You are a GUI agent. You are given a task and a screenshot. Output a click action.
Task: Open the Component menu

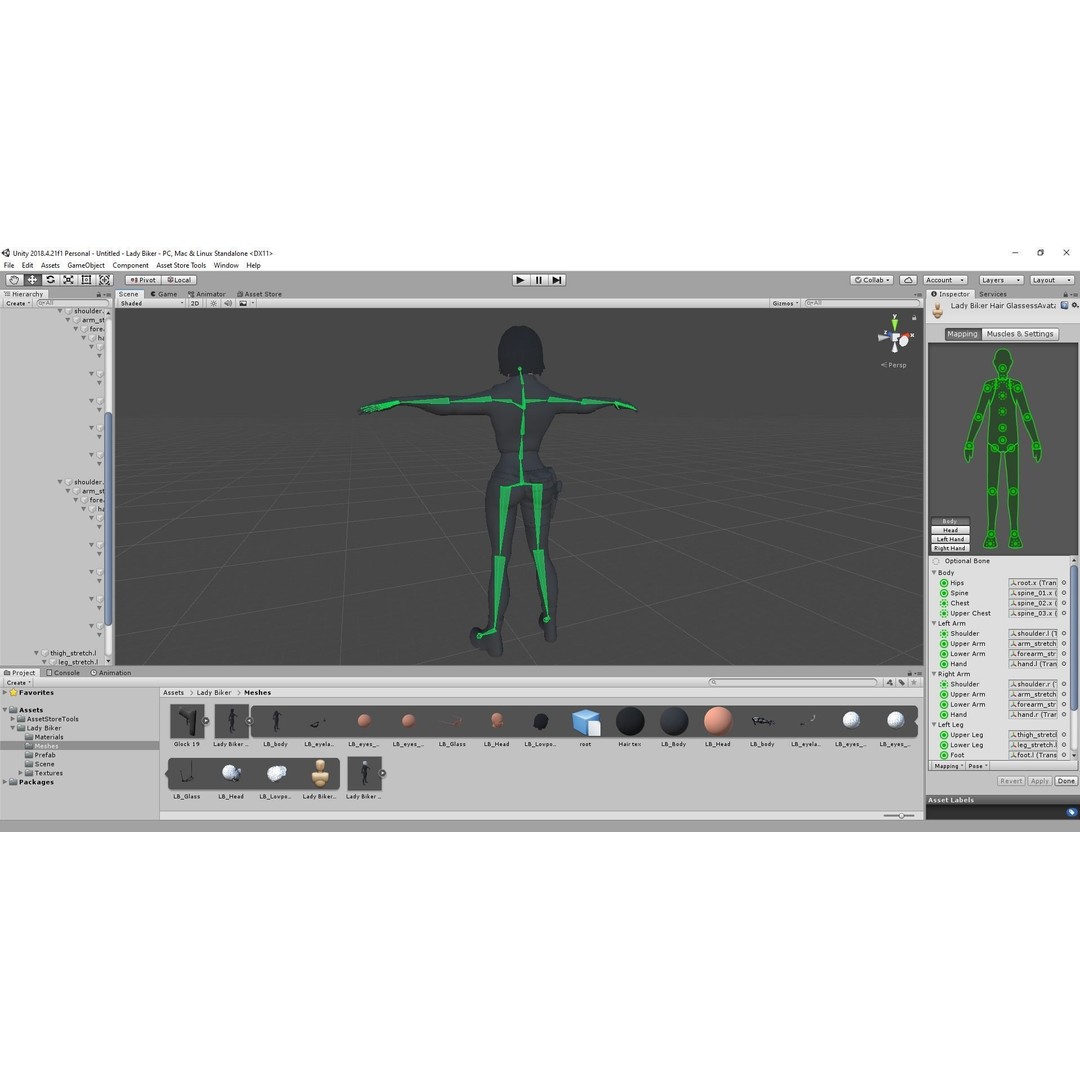pyautogui.click(x=130, y=265)
